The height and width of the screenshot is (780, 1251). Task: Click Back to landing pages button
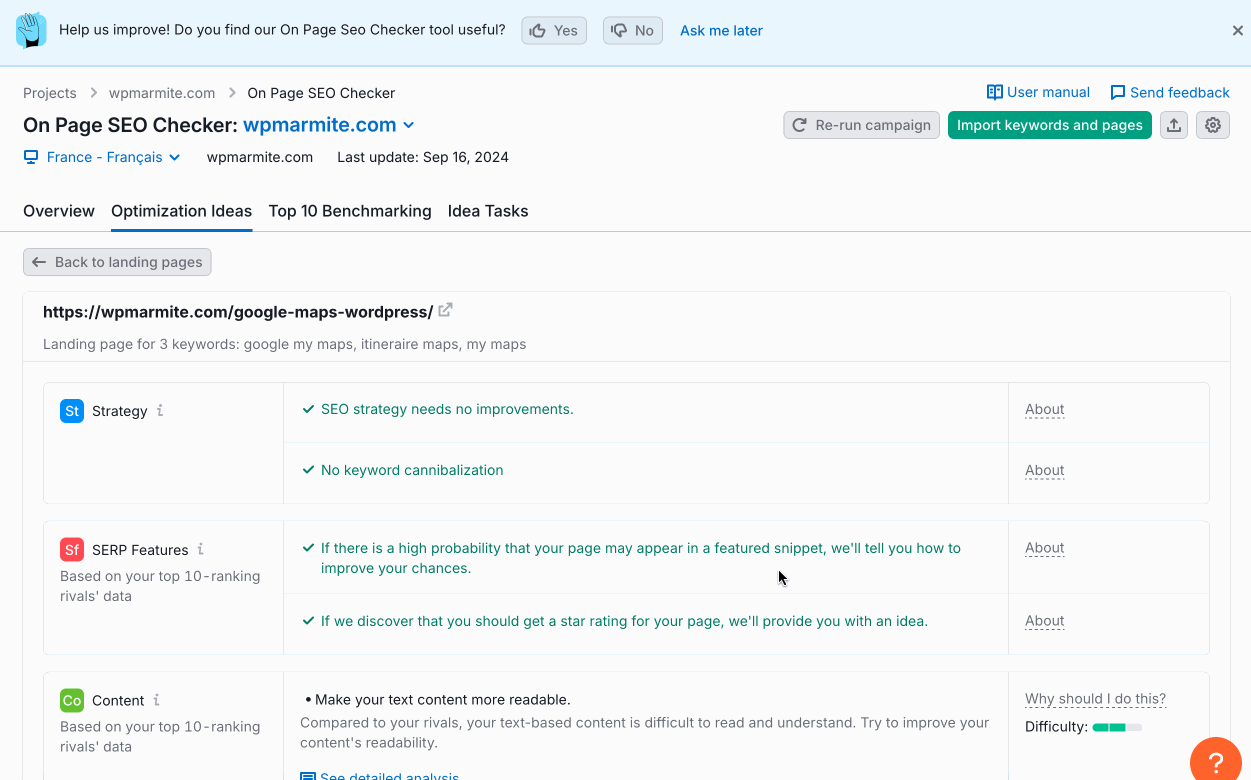click(117, 262)
